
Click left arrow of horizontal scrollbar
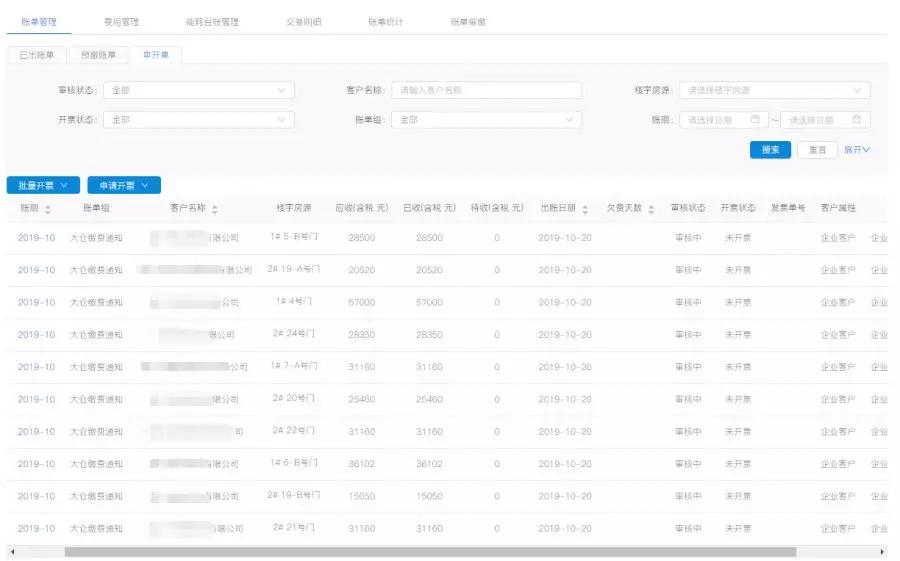pos(12,551)
